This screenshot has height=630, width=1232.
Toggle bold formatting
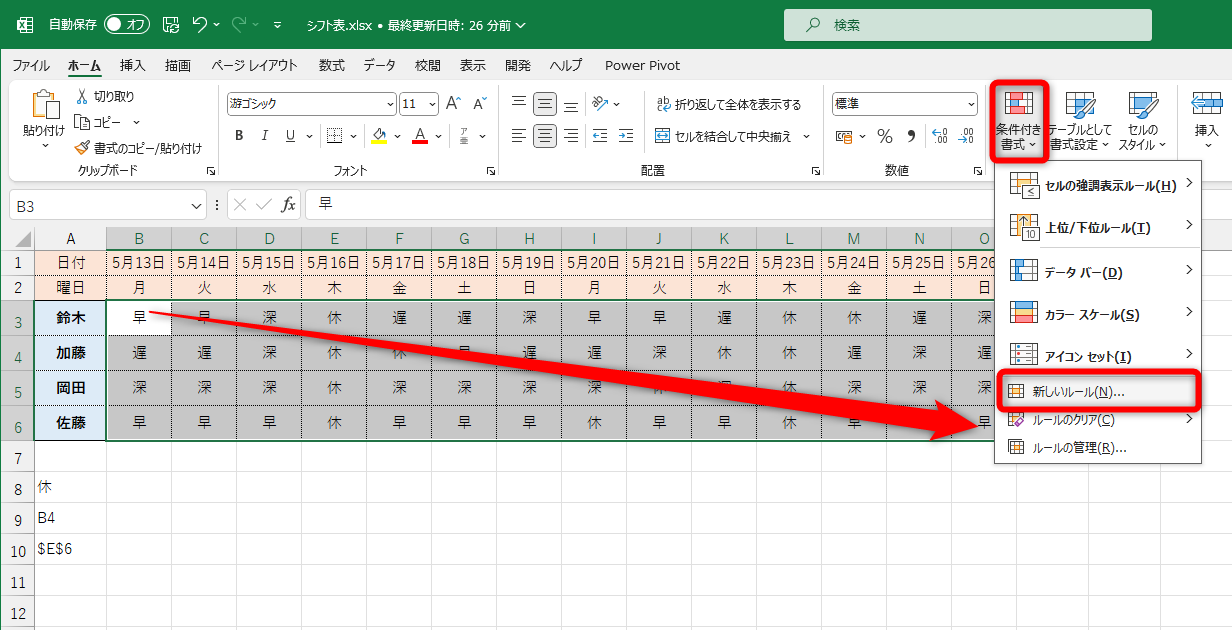(239, 135)
